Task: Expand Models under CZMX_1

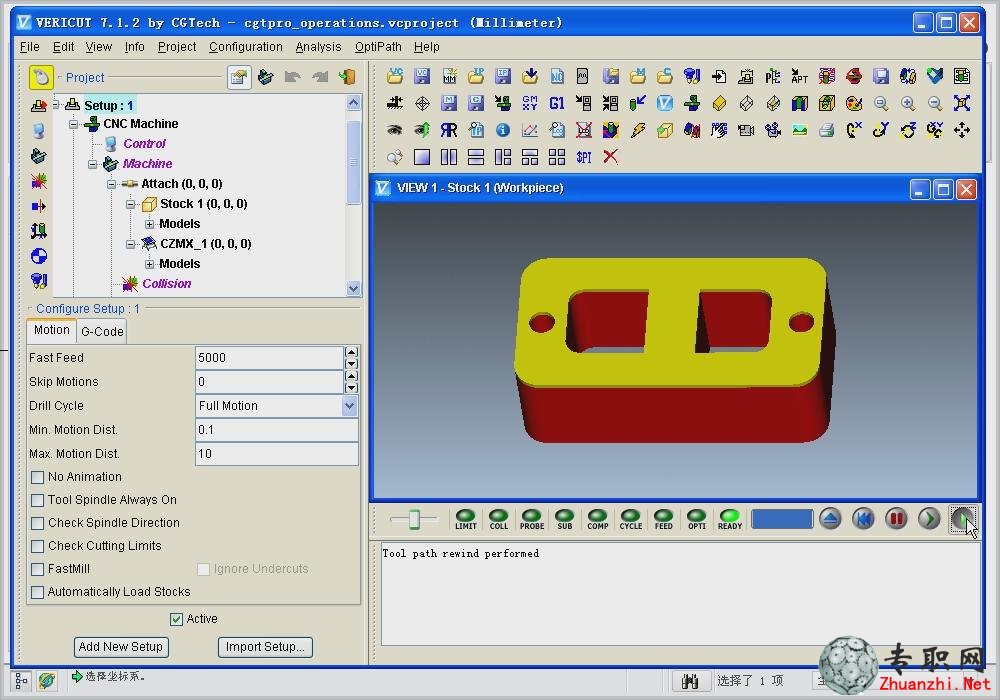Action: 149,264
